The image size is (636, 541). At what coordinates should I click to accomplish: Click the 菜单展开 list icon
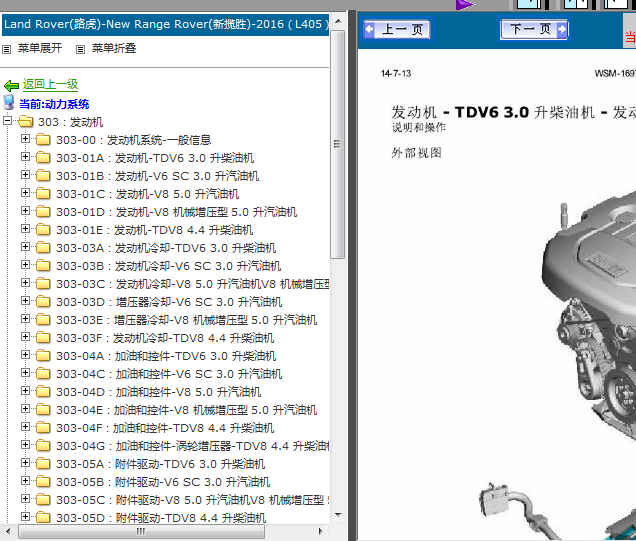coord(6,49)
